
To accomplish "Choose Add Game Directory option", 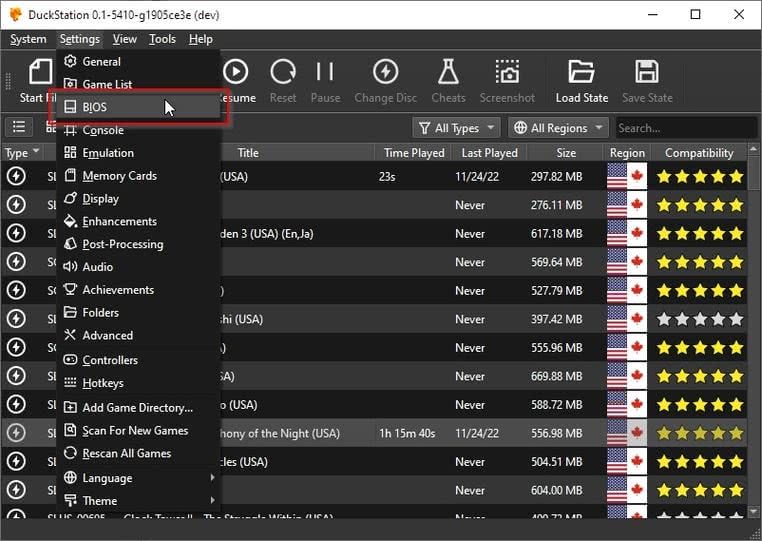I will (138, 407).
